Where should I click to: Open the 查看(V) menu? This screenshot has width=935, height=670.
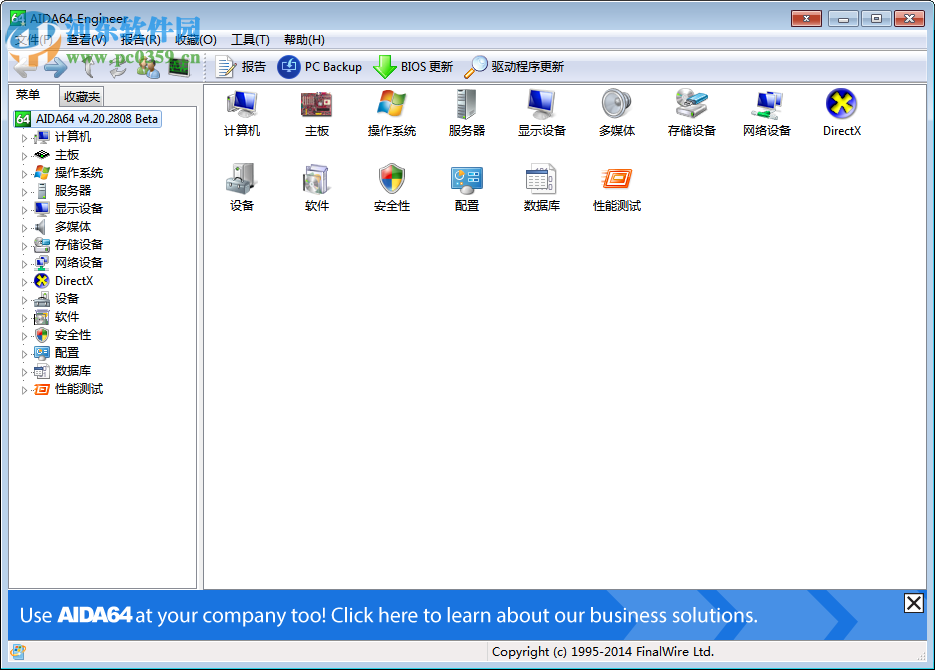86,40
